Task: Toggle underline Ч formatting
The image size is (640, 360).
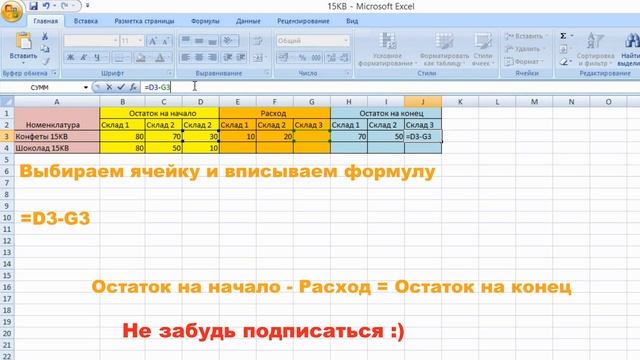Action: [97, 58]
